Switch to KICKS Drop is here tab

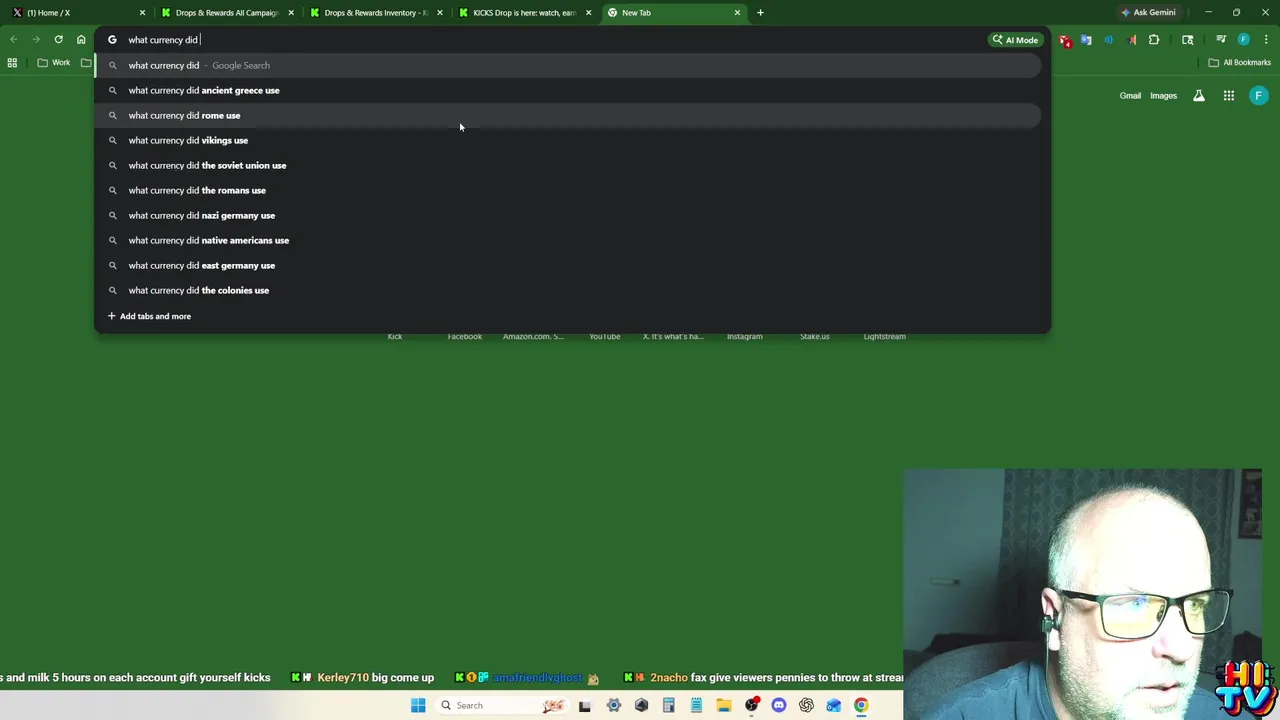click(x=526, y=13)
